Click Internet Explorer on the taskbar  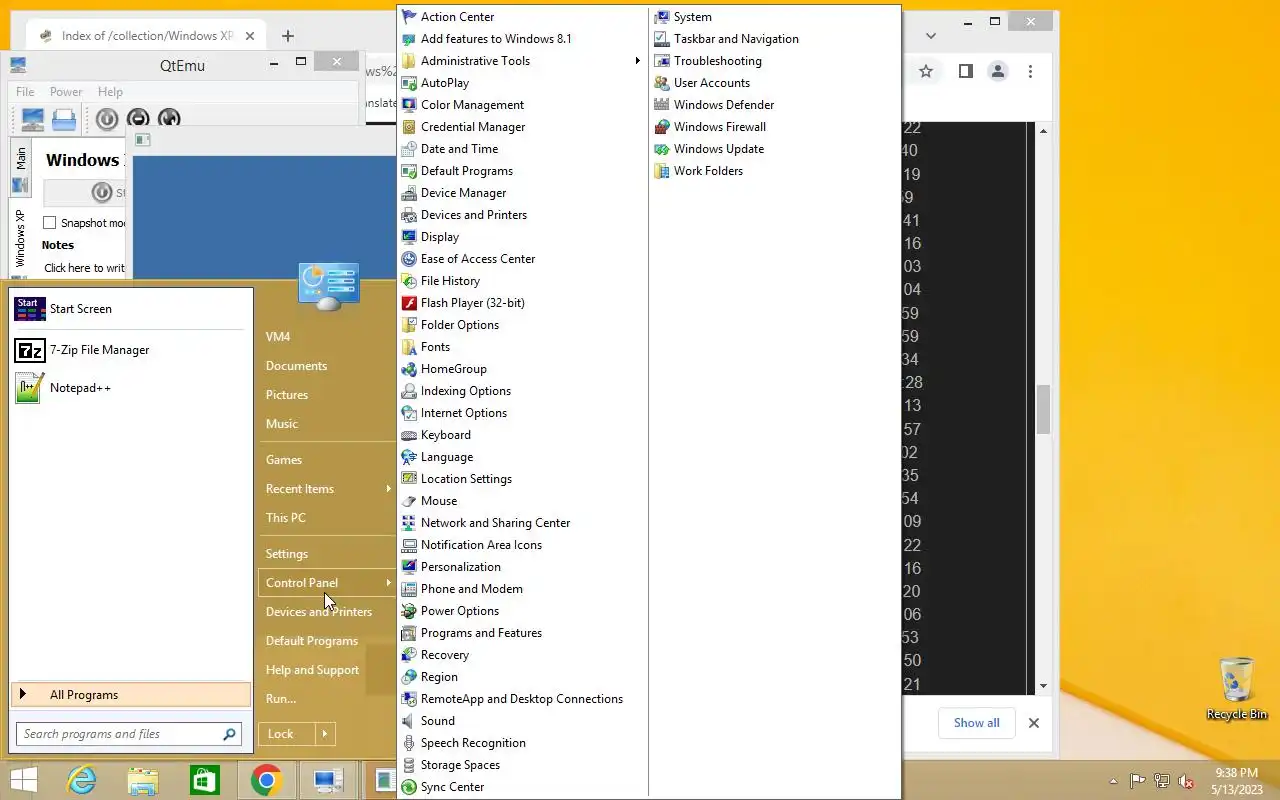80,780
